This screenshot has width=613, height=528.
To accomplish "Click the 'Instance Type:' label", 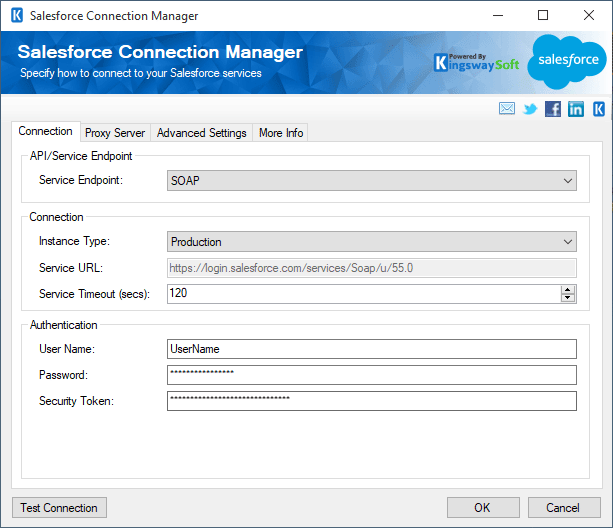I will (74, 241).
